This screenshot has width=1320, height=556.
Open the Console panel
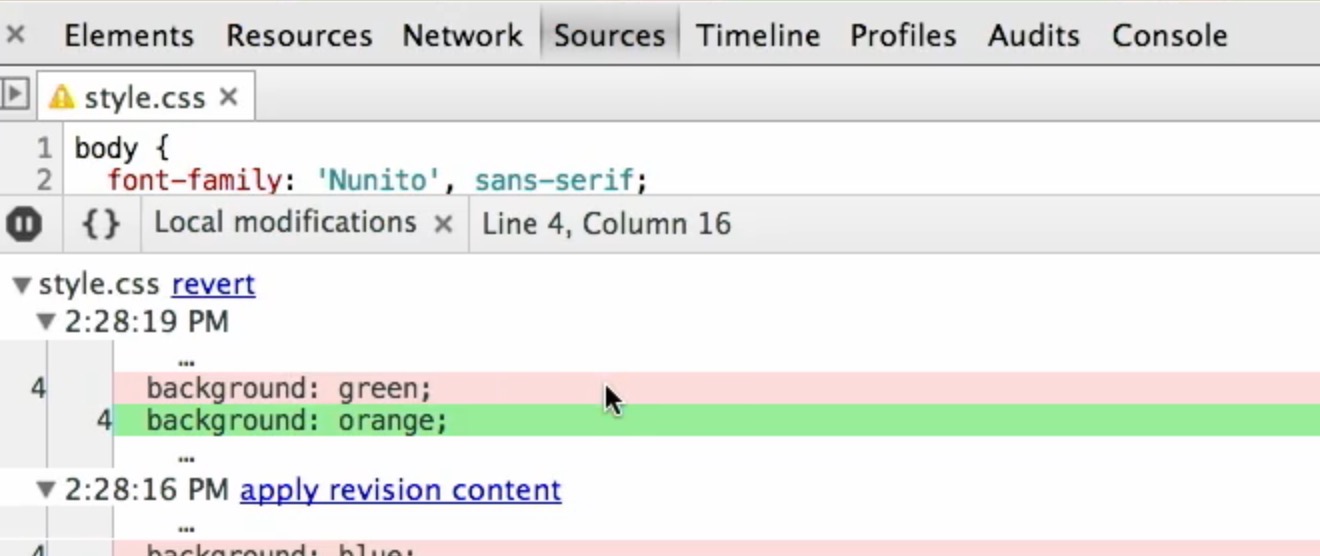tap(1169, 36)
